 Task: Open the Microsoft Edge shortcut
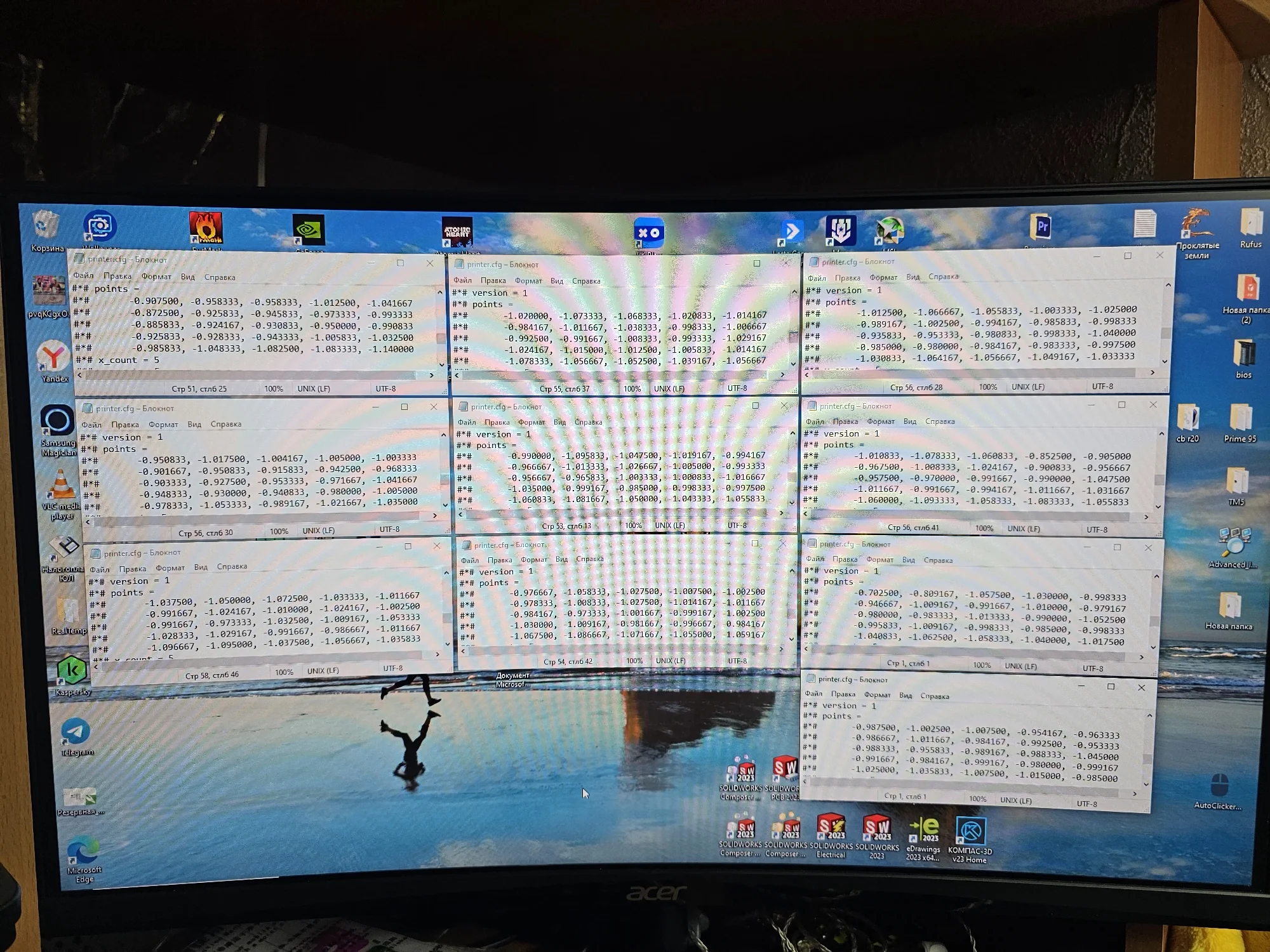(x=83, y=851)
